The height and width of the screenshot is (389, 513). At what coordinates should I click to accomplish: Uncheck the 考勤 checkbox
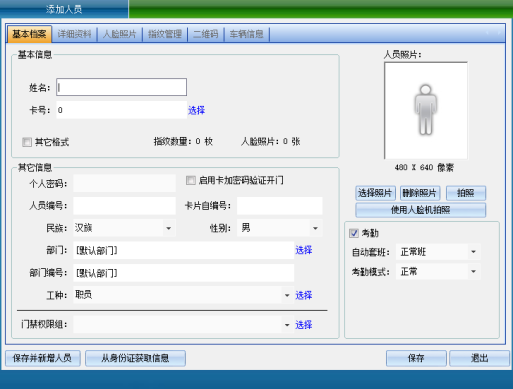[354, 233]
